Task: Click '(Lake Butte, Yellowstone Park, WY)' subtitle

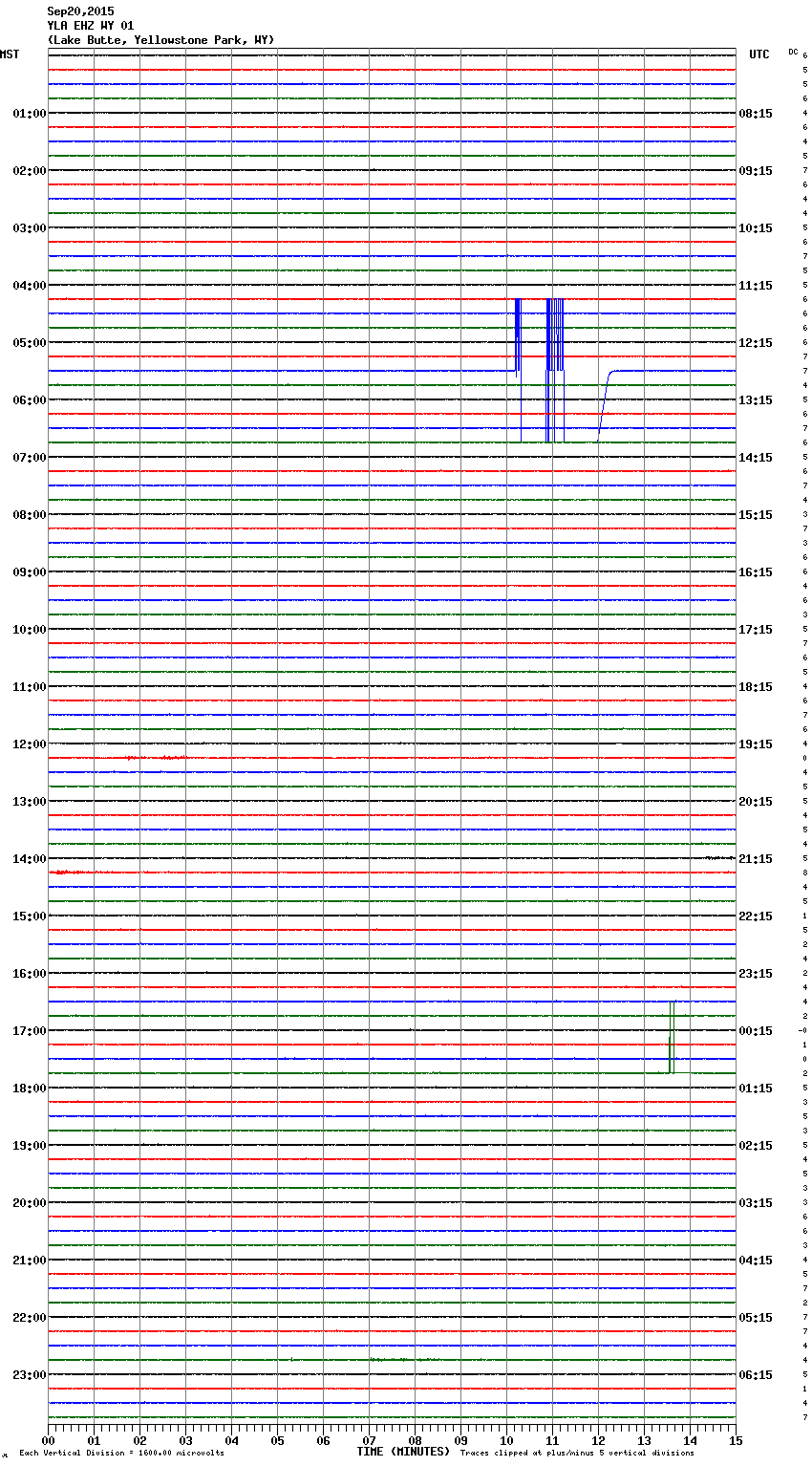Action: pyautogui.click(x=160, y=40)
